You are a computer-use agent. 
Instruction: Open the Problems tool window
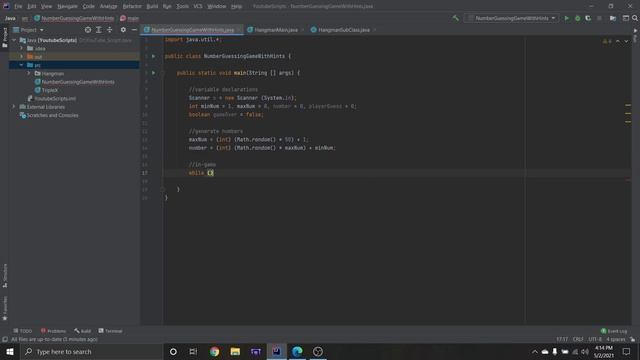point(53,331)
